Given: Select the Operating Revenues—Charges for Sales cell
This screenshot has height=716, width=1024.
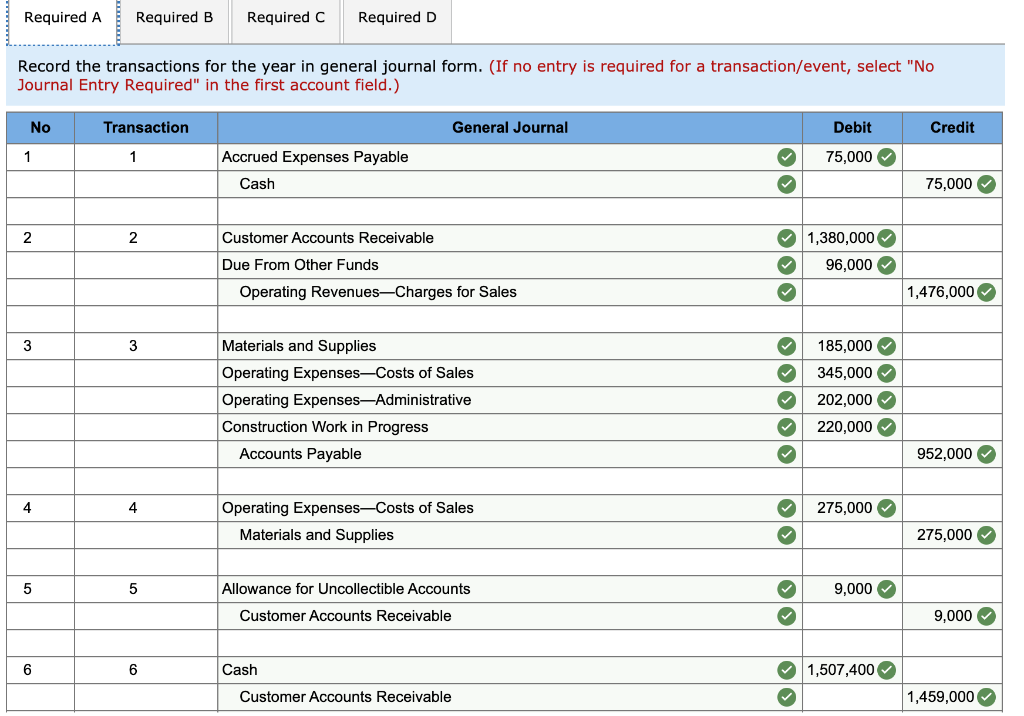Looking at the screenshot, I should click(450, 292).
